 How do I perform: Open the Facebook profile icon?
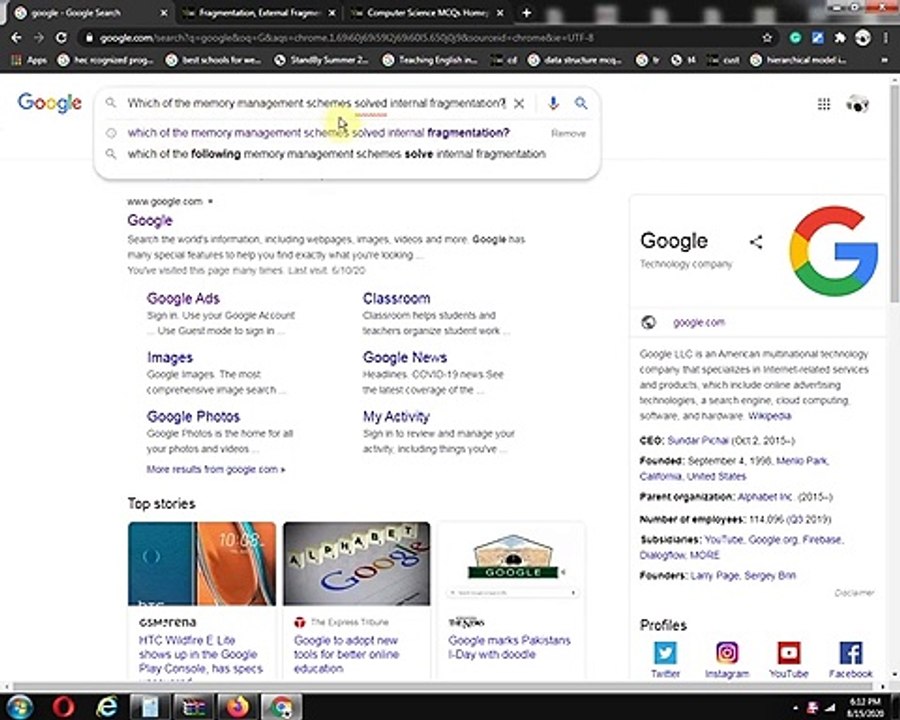pyautogui.click(x=851, y=653)
